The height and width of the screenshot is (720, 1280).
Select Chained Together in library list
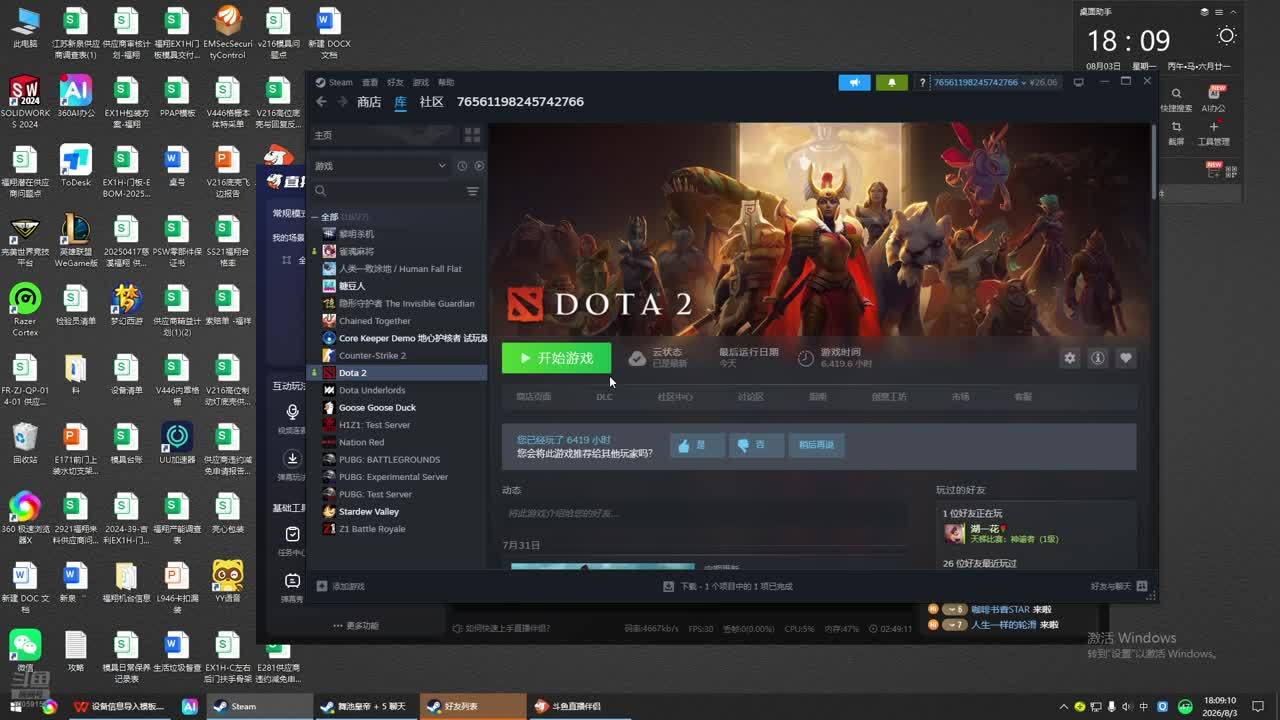point(399,321)
